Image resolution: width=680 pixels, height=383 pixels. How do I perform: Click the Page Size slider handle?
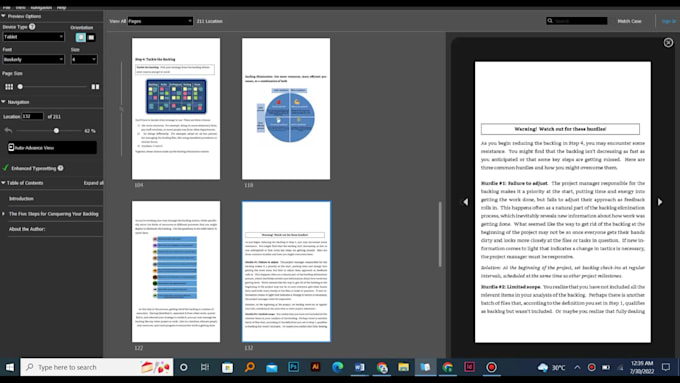point(20,87)
